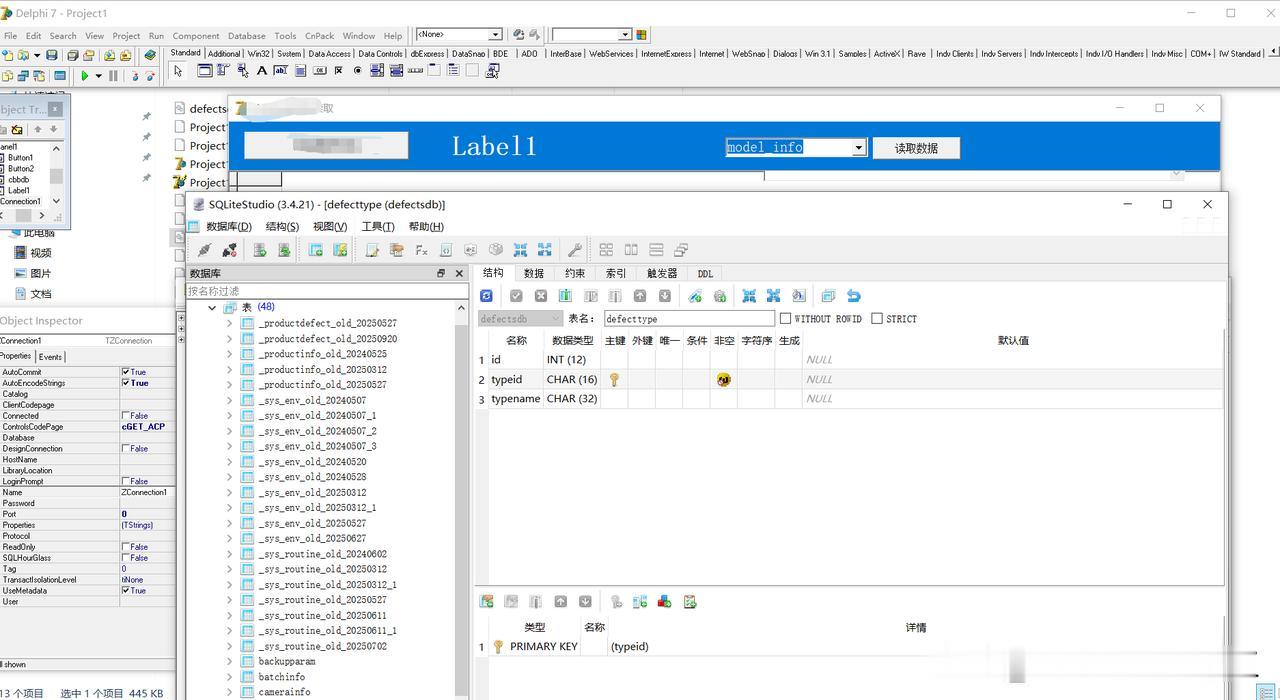1280x700 pixels.
Task: Open the run button dropdown arrow in Delphi
Action: [x=98, y=76]
